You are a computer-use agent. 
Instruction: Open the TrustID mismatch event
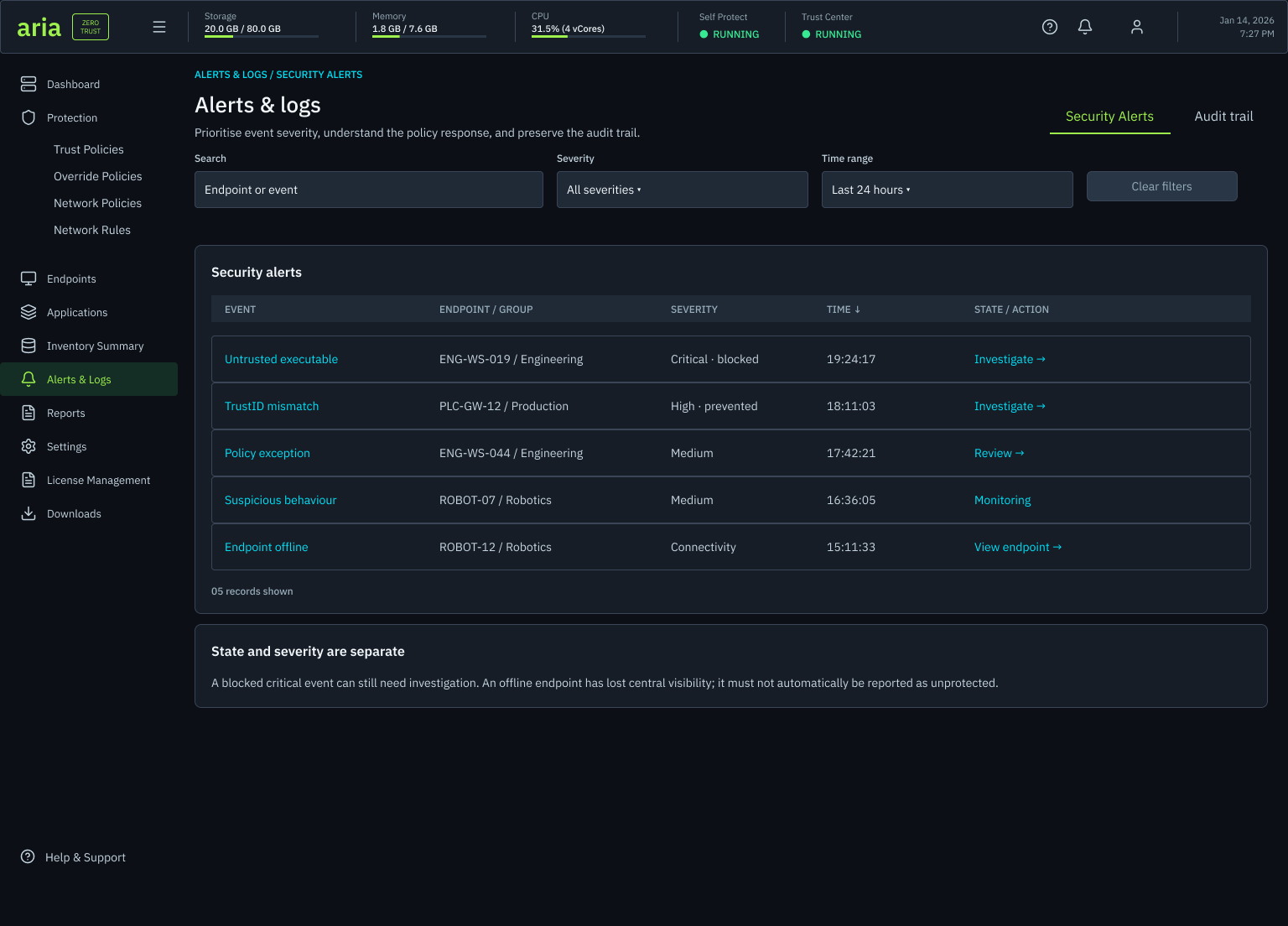[272, 406]
